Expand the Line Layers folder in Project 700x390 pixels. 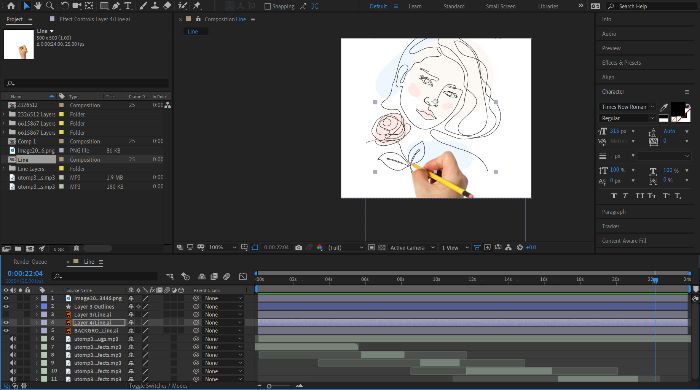(4, 169)
